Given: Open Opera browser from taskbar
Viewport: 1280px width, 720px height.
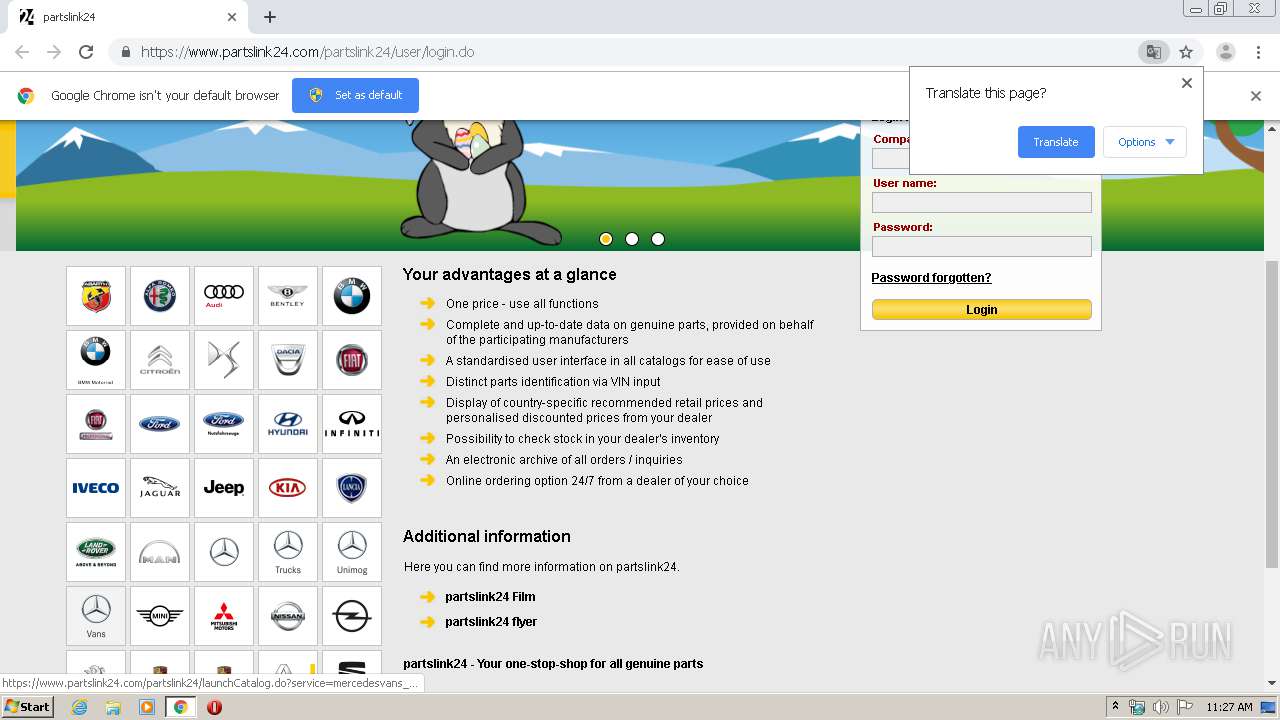Looking at the screenshot, I should point(214,707).
